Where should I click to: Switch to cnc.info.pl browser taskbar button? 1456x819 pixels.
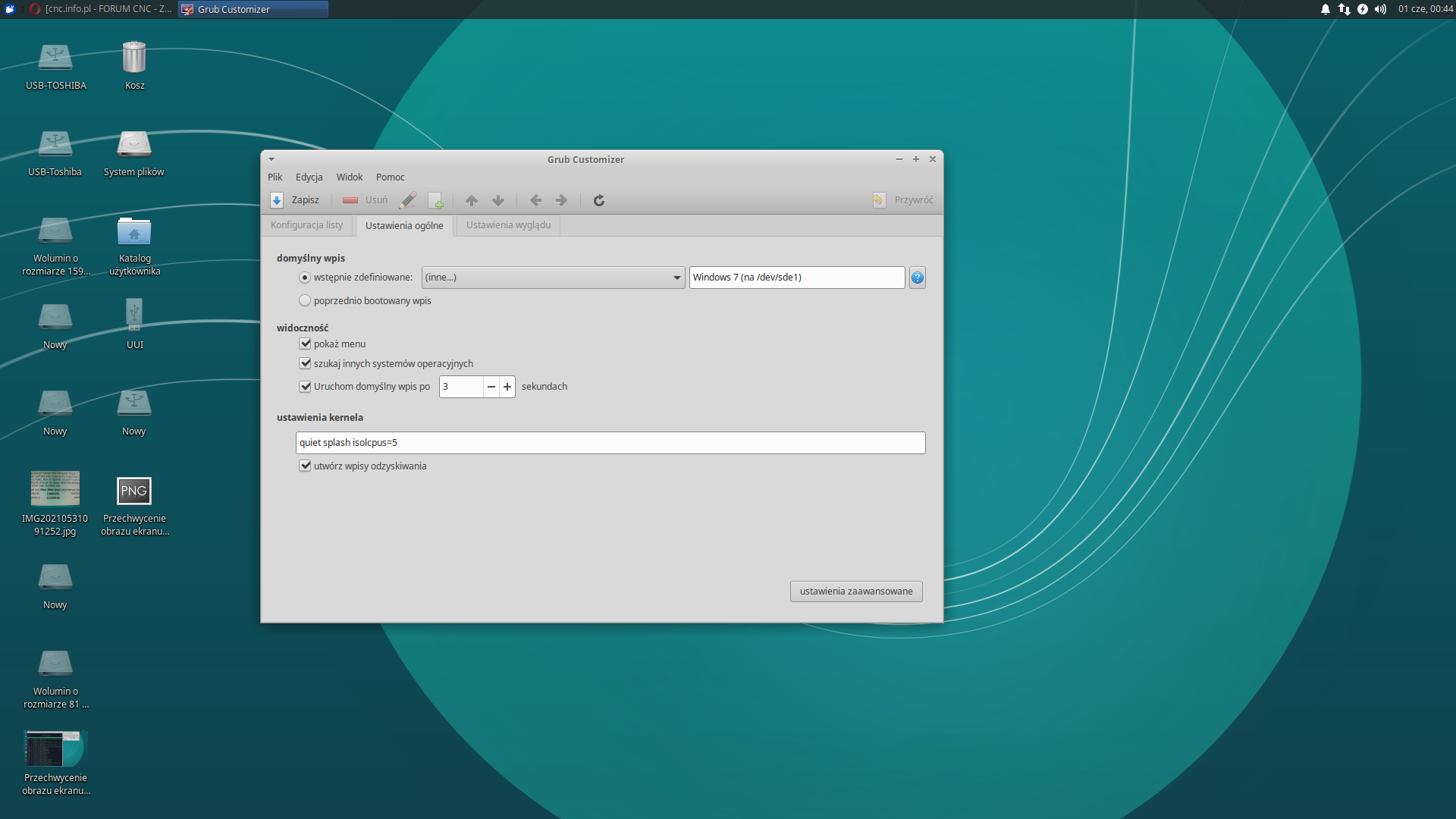pos(101,9)
